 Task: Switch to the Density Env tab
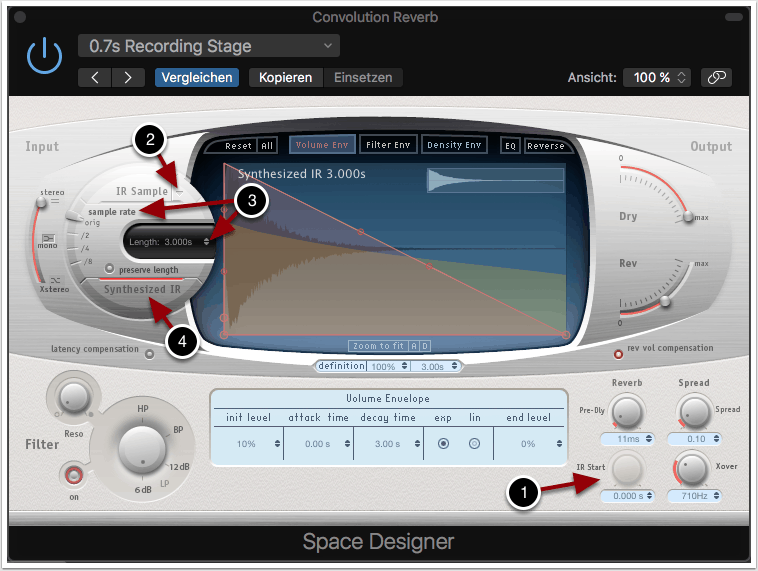(x=454, y=145)
